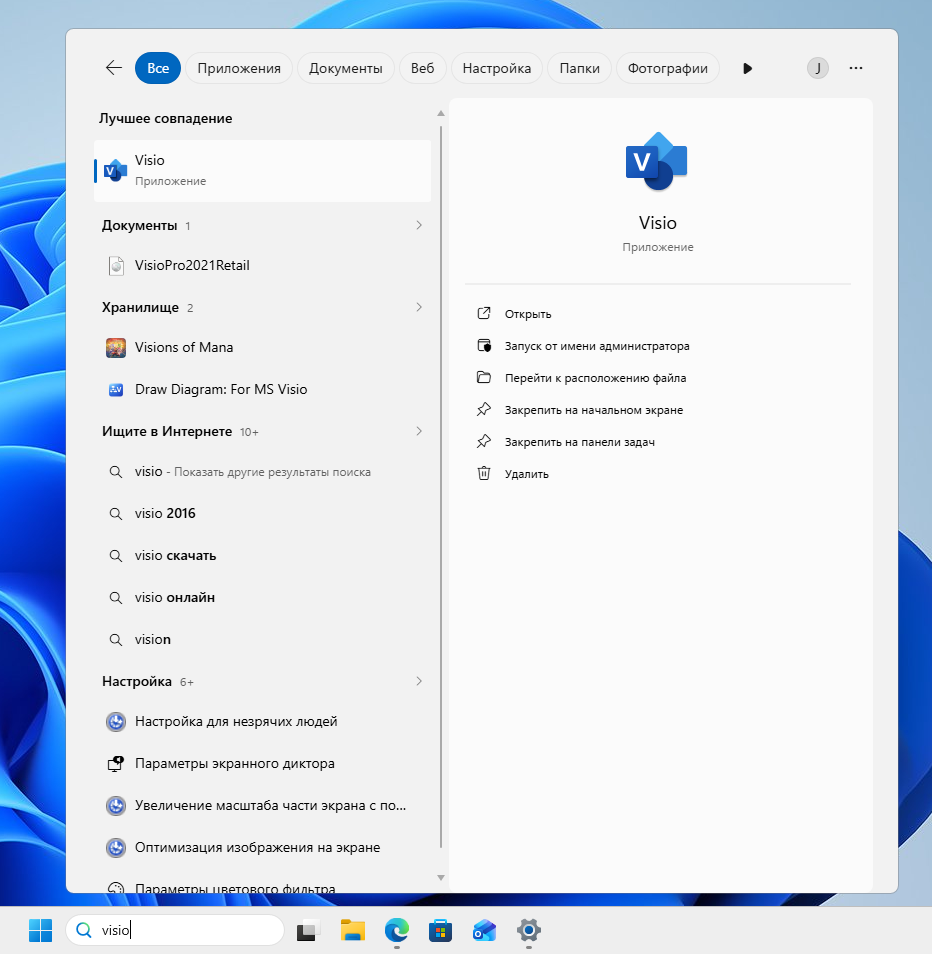Open Visions of Mana store result
Image resolution: width=932 pixels, height=954 pixels.
[262, 347]
